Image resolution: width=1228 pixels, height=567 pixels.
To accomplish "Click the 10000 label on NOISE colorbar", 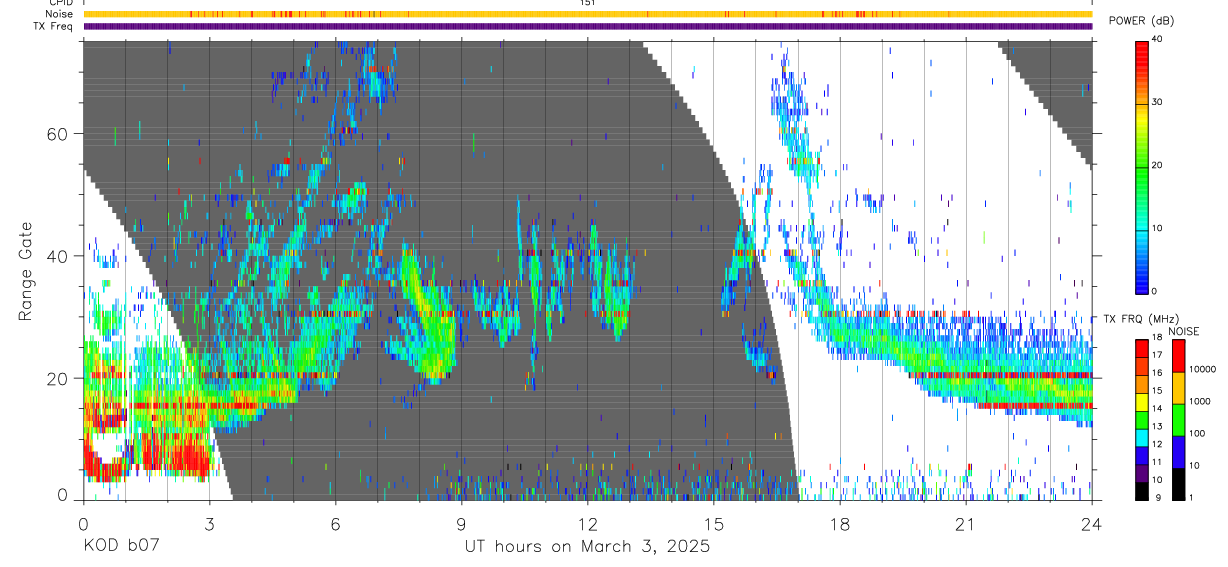I will click(1202, 369).
